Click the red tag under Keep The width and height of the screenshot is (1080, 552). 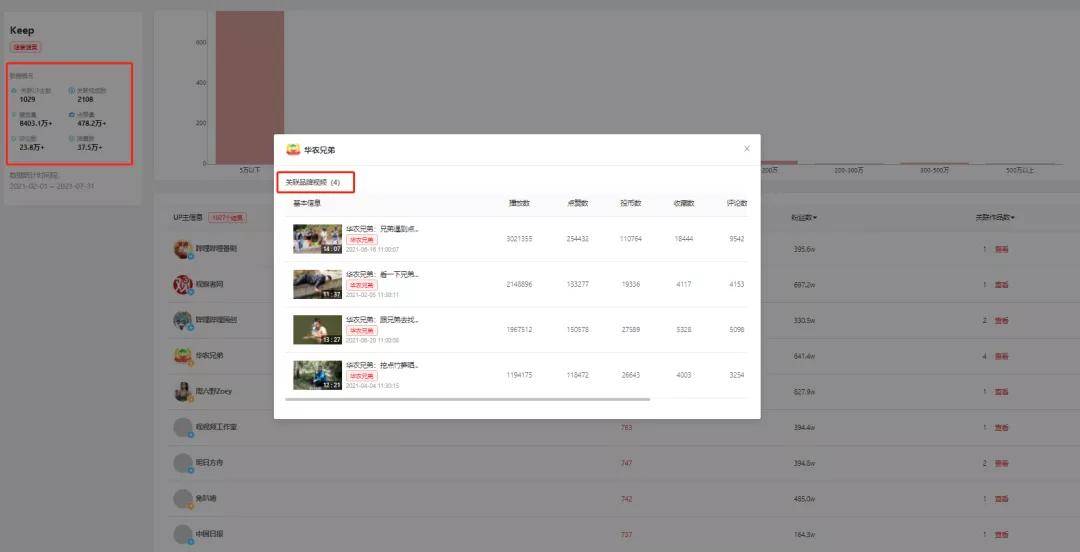[25, 48]
